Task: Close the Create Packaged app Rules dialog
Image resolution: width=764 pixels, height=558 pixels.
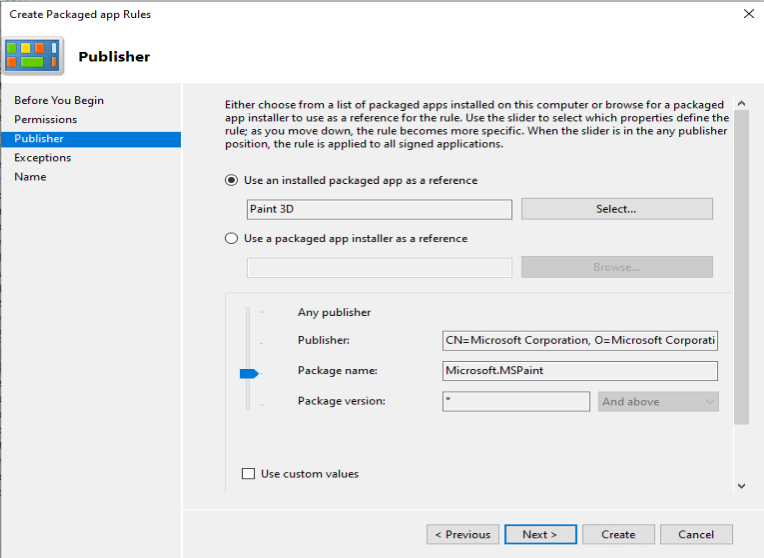Action: click(749, 14)
